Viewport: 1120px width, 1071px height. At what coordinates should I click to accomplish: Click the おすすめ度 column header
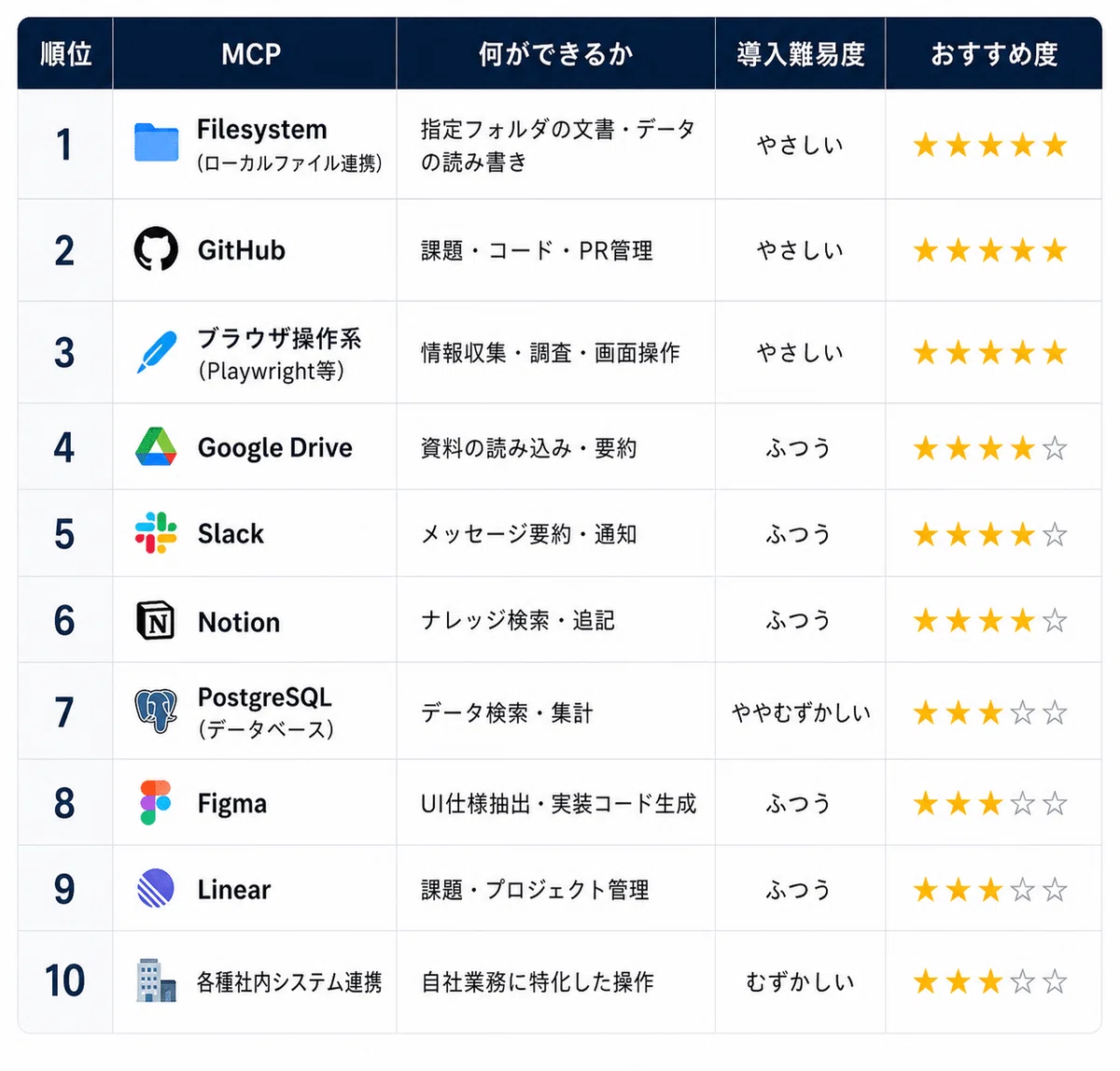click(994, 54)
